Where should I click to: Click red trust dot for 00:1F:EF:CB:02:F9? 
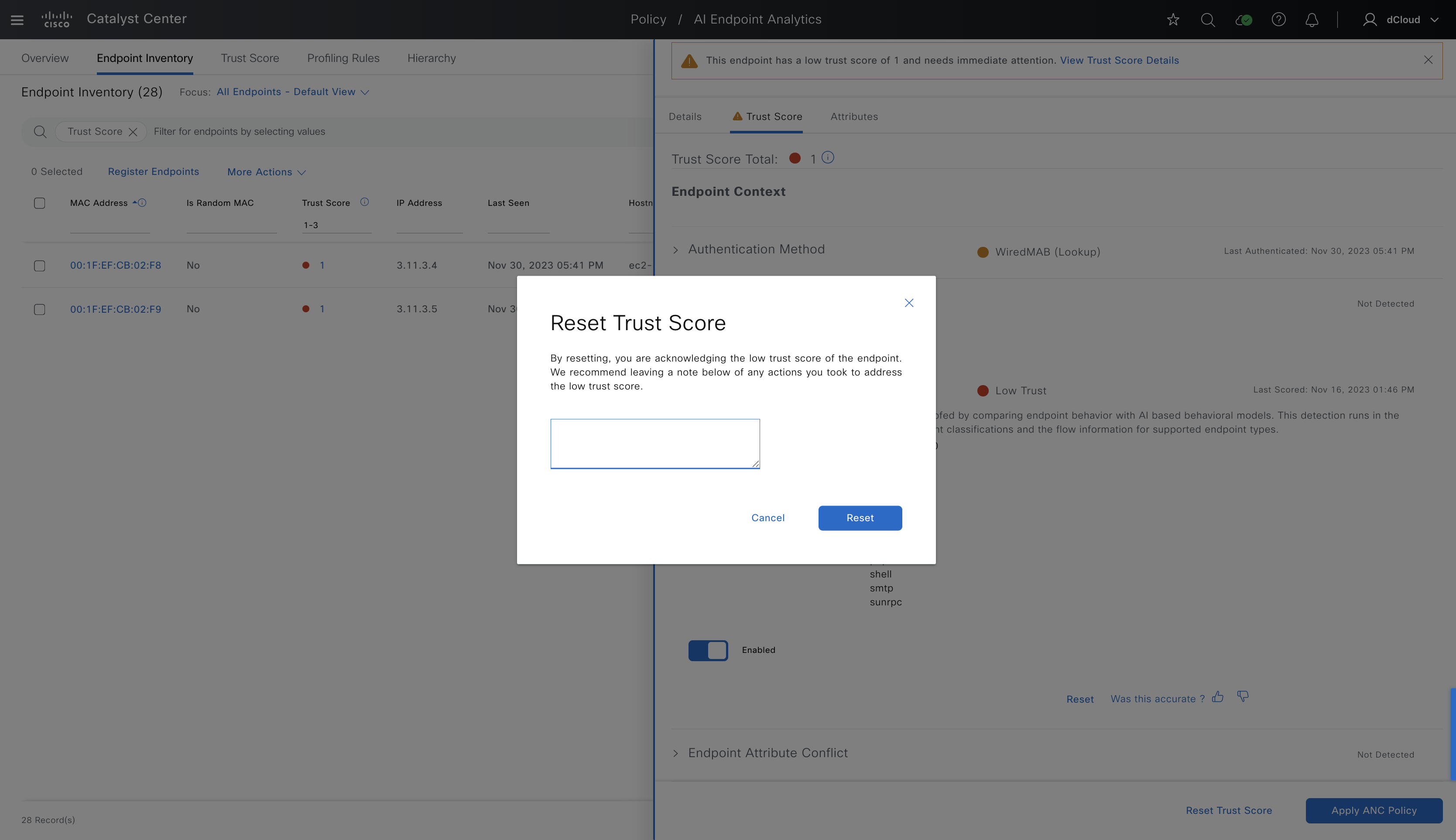pos(306,309)
